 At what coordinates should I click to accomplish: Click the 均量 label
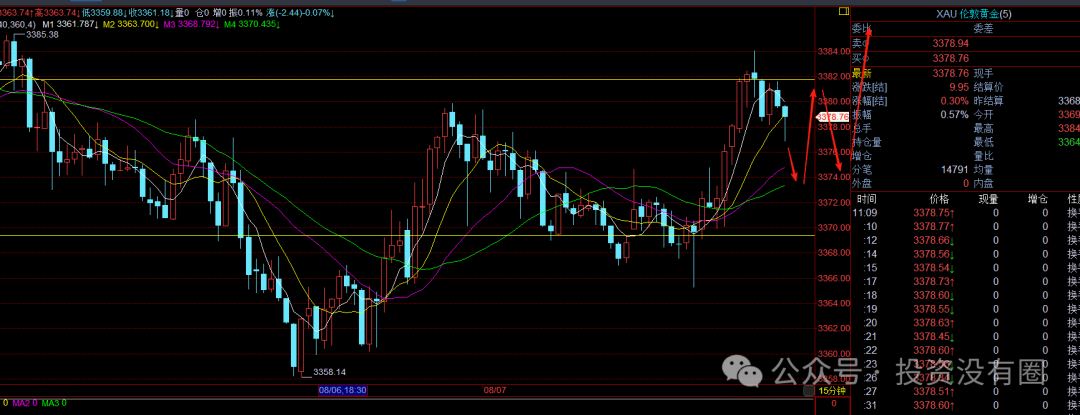[983, 169]
